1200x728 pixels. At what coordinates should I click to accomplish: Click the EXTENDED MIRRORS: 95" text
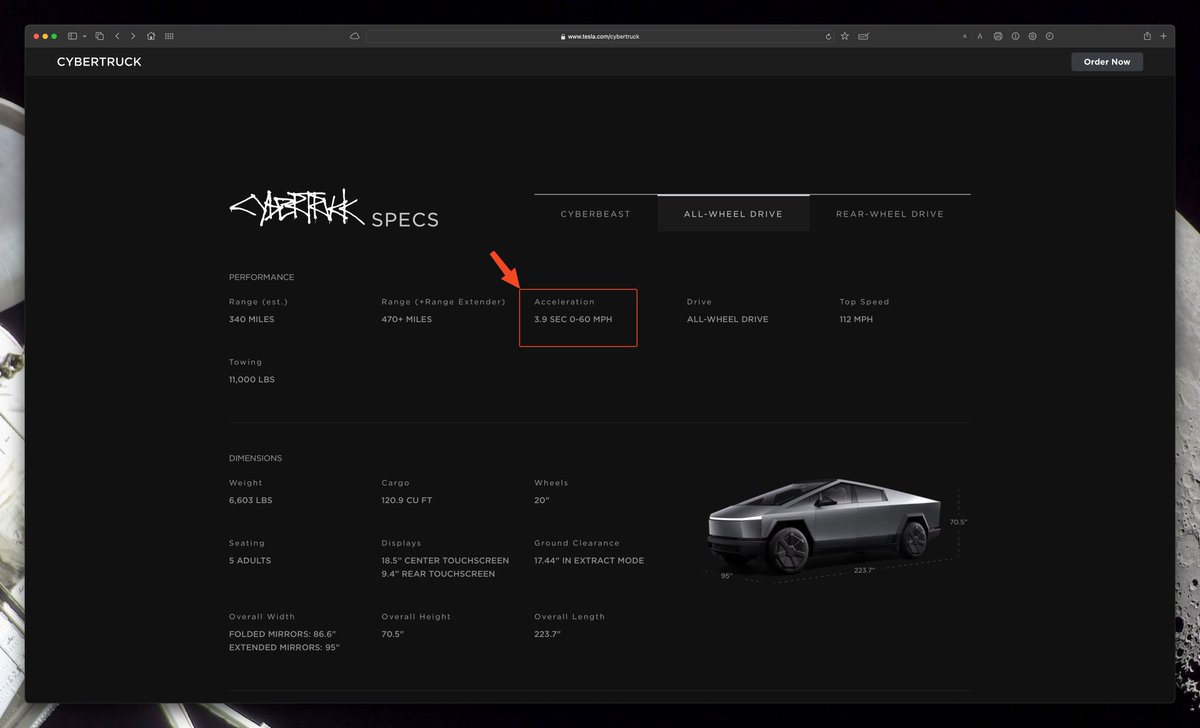click(285, 648)
